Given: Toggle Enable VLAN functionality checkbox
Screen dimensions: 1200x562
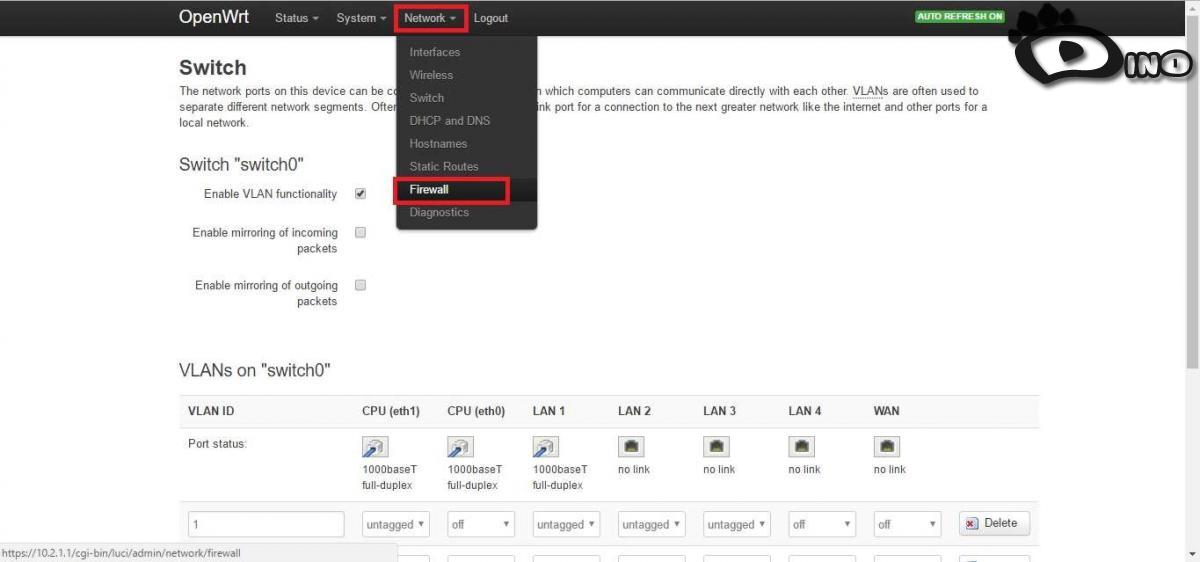Looking at the screenshot, I should [360, 194].
